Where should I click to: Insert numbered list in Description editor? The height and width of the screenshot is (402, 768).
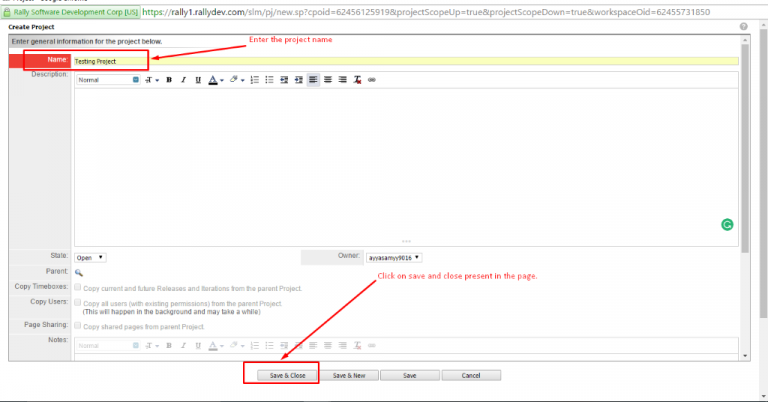pos(254,80)
